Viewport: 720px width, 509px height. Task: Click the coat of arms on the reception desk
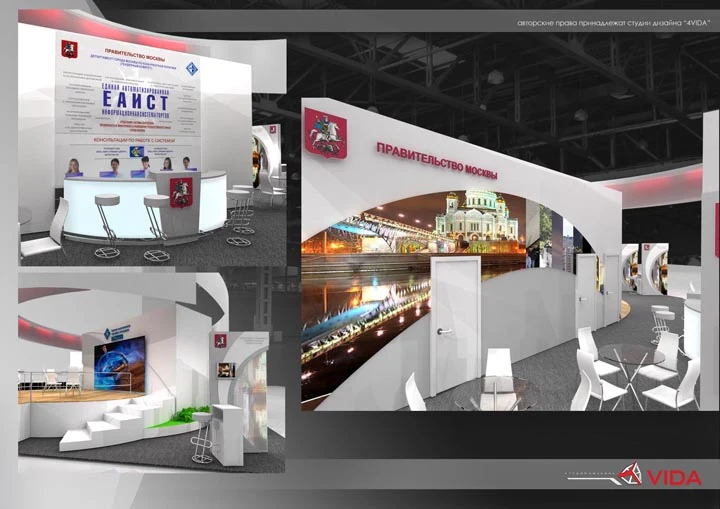[x=181, y=192]
